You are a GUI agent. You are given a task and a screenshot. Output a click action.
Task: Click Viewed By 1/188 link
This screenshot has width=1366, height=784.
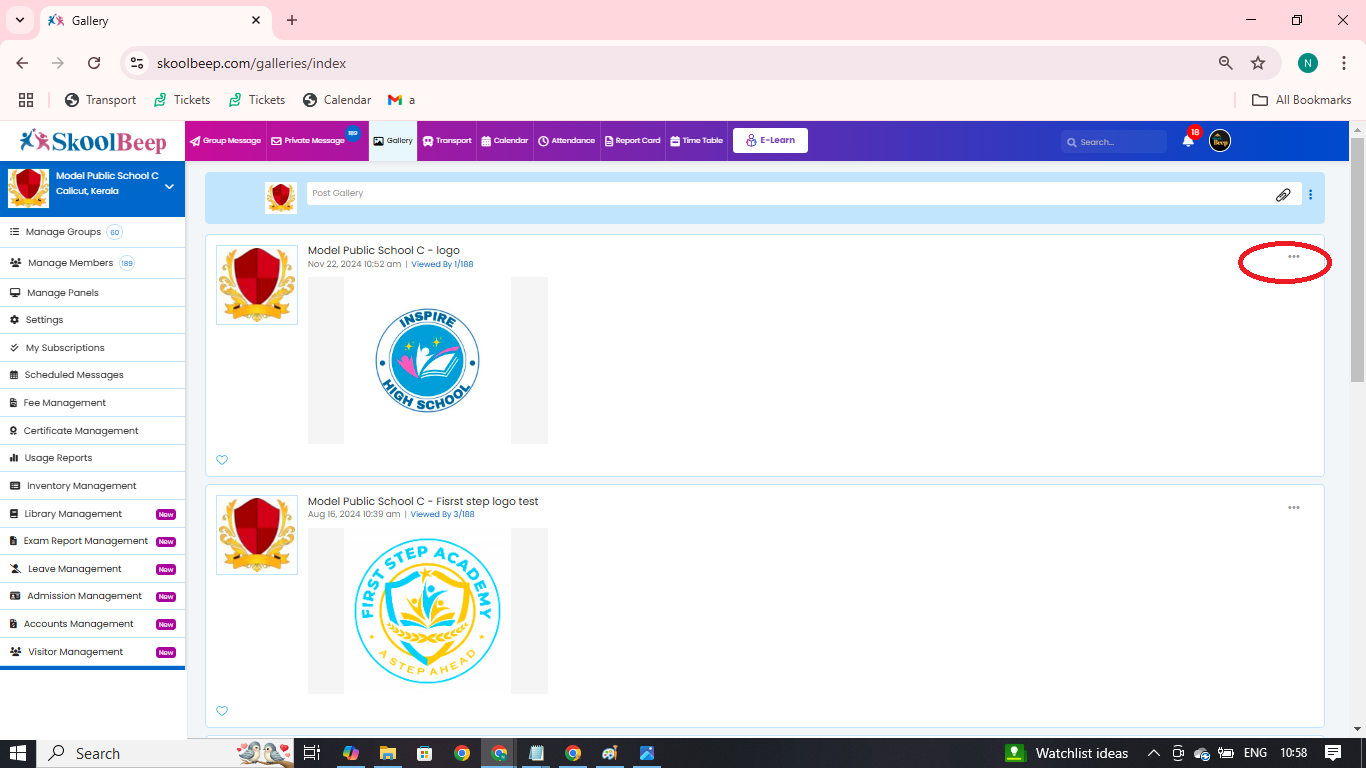[442, 264]
